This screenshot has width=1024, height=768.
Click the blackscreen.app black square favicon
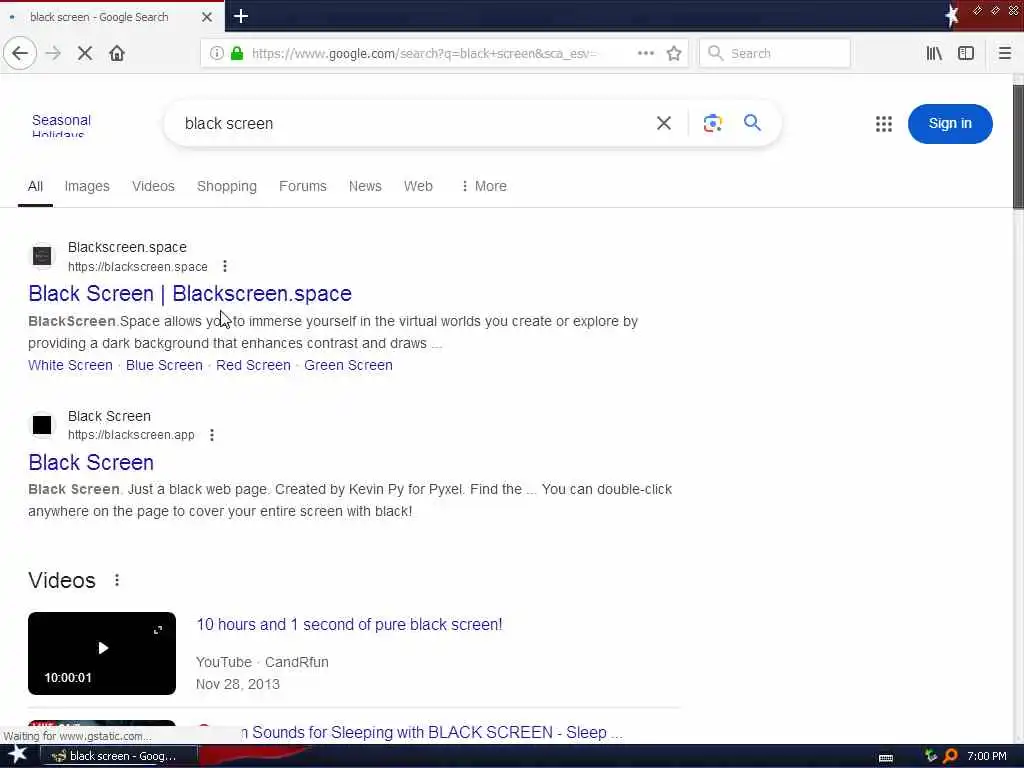(42, 425)
